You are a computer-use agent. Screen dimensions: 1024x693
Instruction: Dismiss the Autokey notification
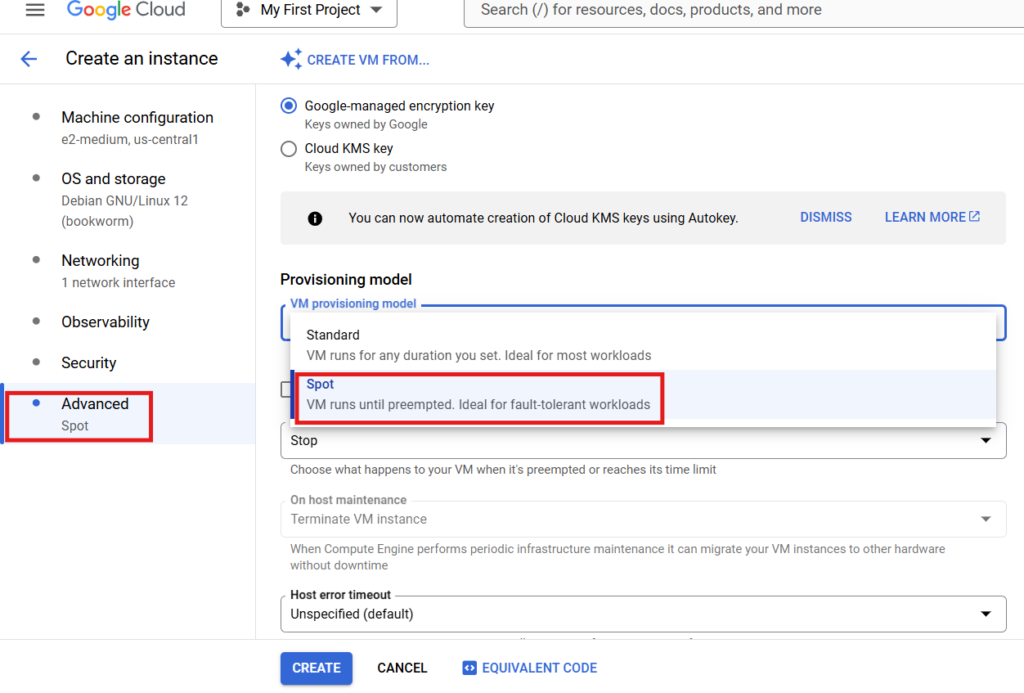[825, 217]
